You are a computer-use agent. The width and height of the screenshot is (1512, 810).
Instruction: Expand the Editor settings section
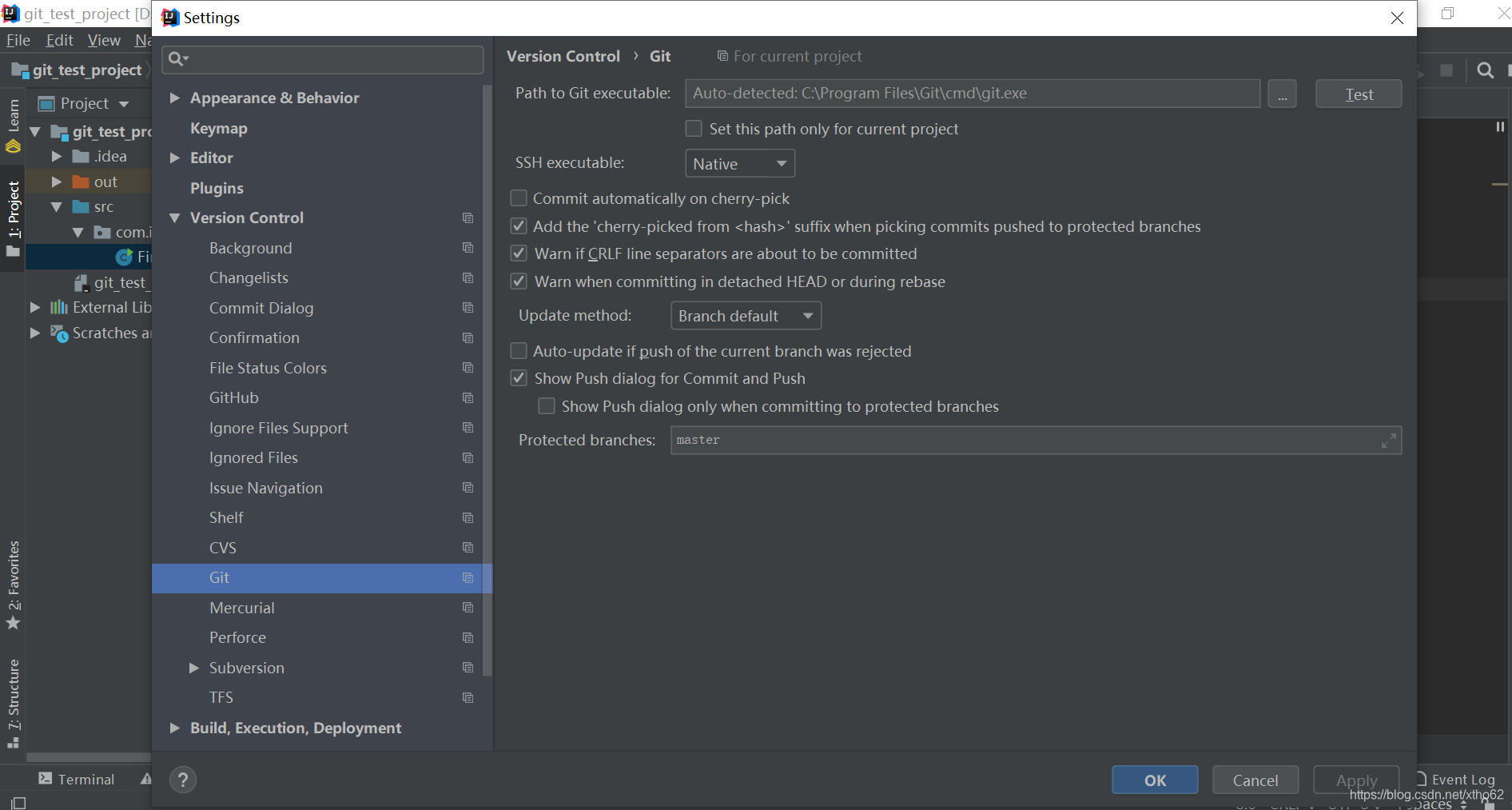click(174, 158)
